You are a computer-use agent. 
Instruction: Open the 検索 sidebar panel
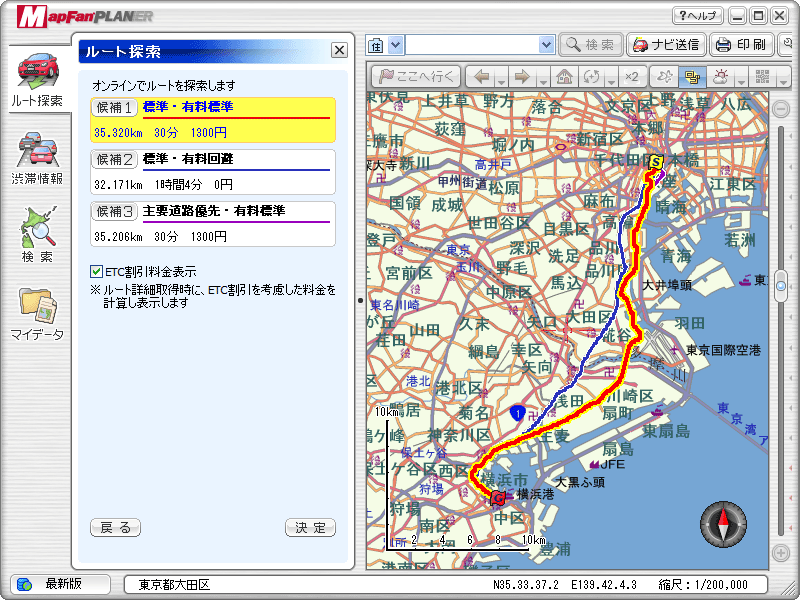point(37,235)
